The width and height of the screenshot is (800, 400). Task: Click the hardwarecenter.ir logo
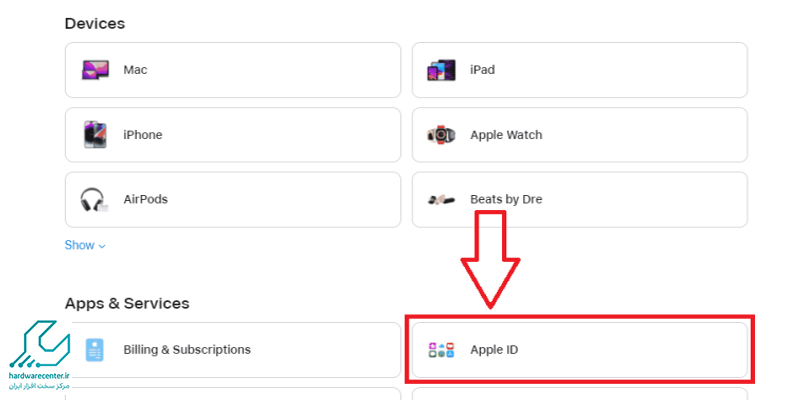40,355
